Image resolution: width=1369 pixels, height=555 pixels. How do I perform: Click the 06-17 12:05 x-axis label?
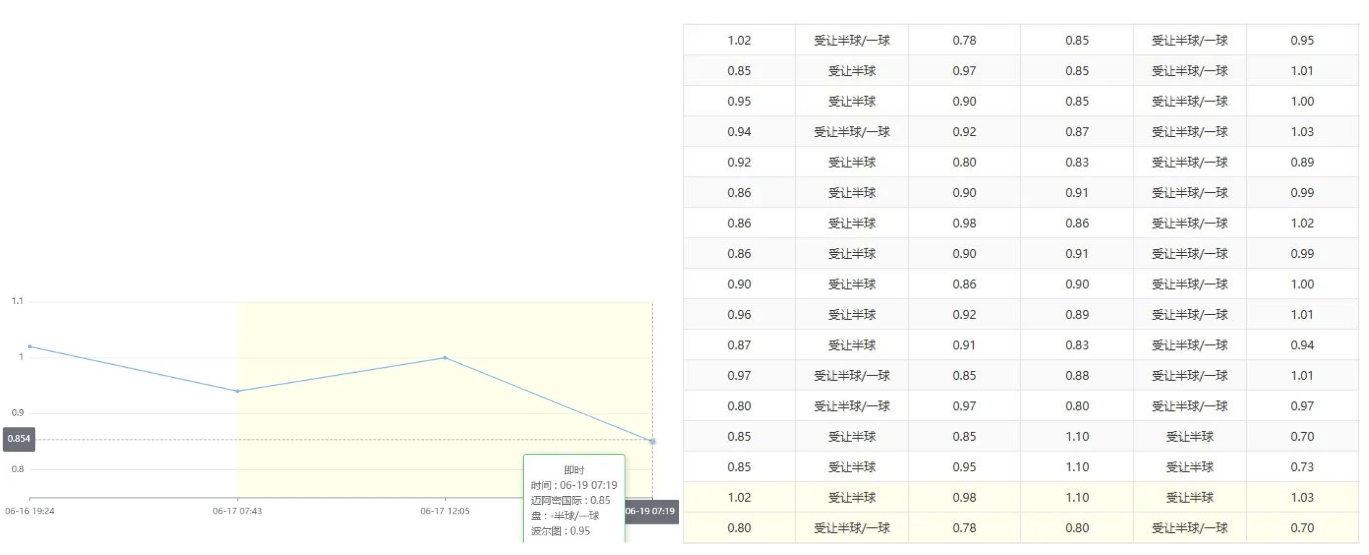click(445, 511)
